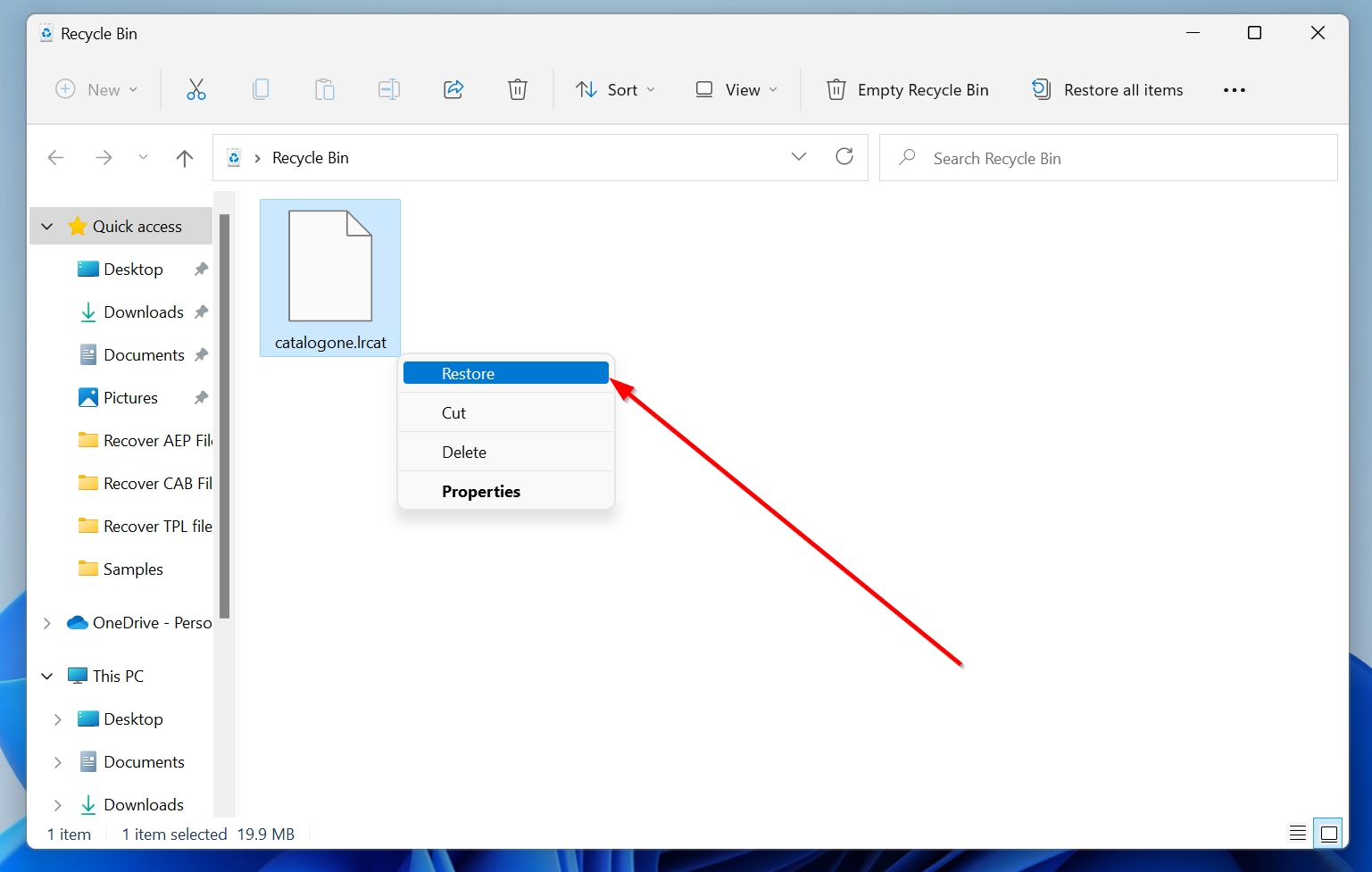The width and height of the screenshot is (1372, 872).
Task: Select Restore from the context menu
Action: pos(506,373)
